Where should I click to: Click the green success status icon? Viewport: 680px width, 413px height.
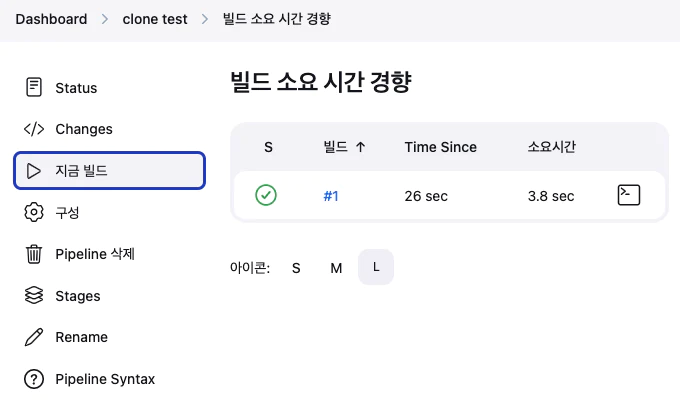click(x=266, y=195)
